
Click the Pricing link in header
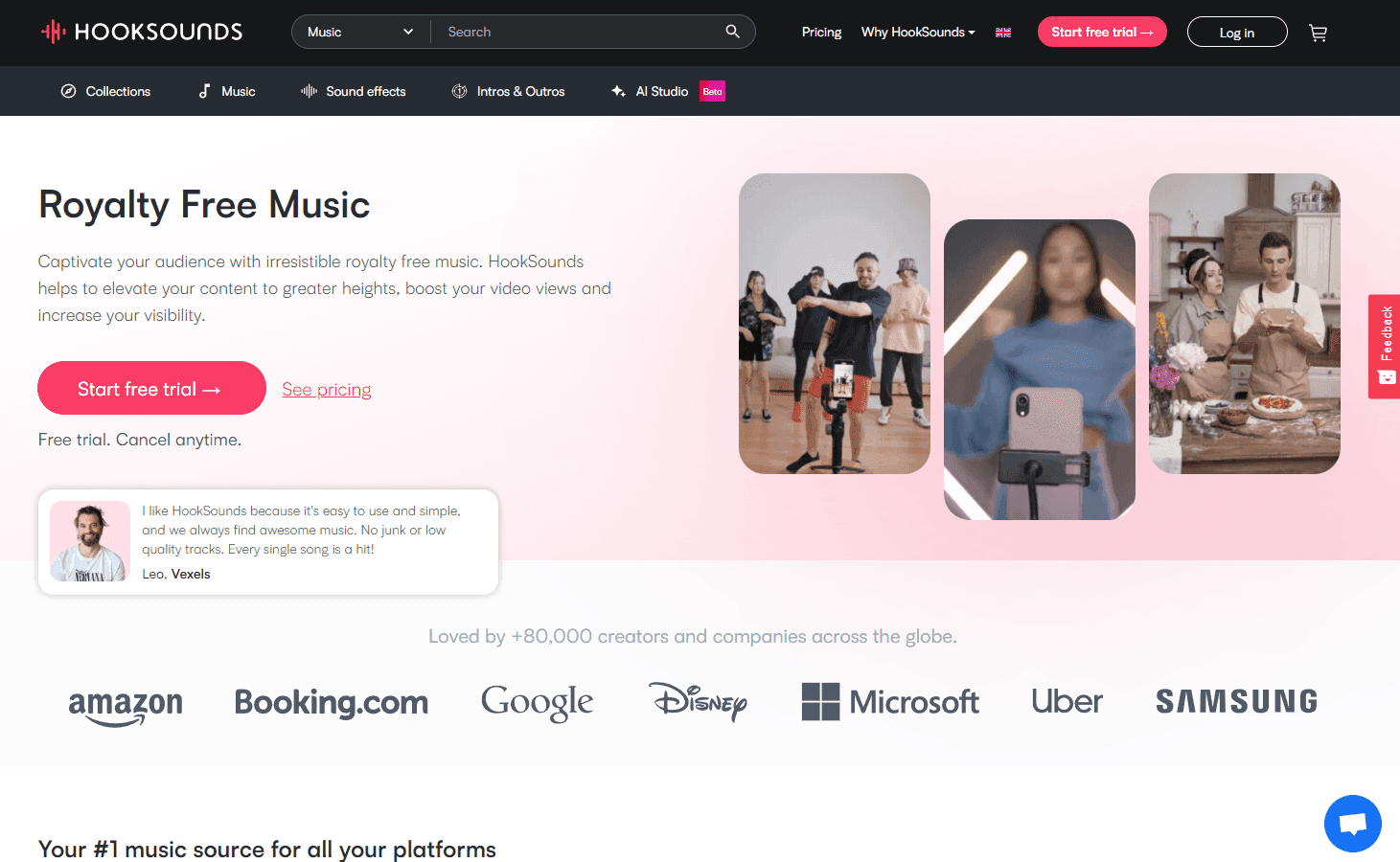click(821, 32)
